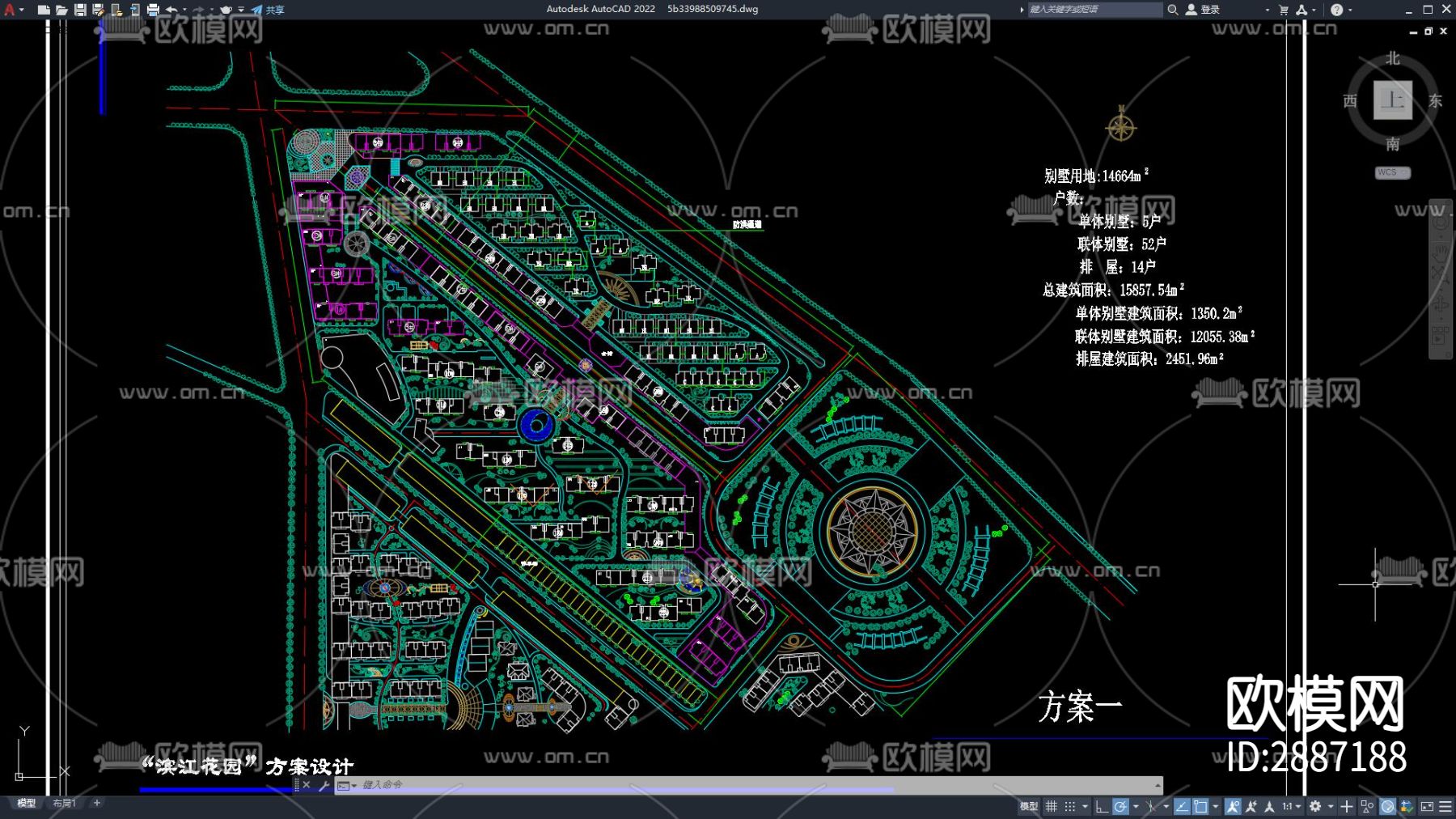Click the Plot printer icon

coord(153,10)
